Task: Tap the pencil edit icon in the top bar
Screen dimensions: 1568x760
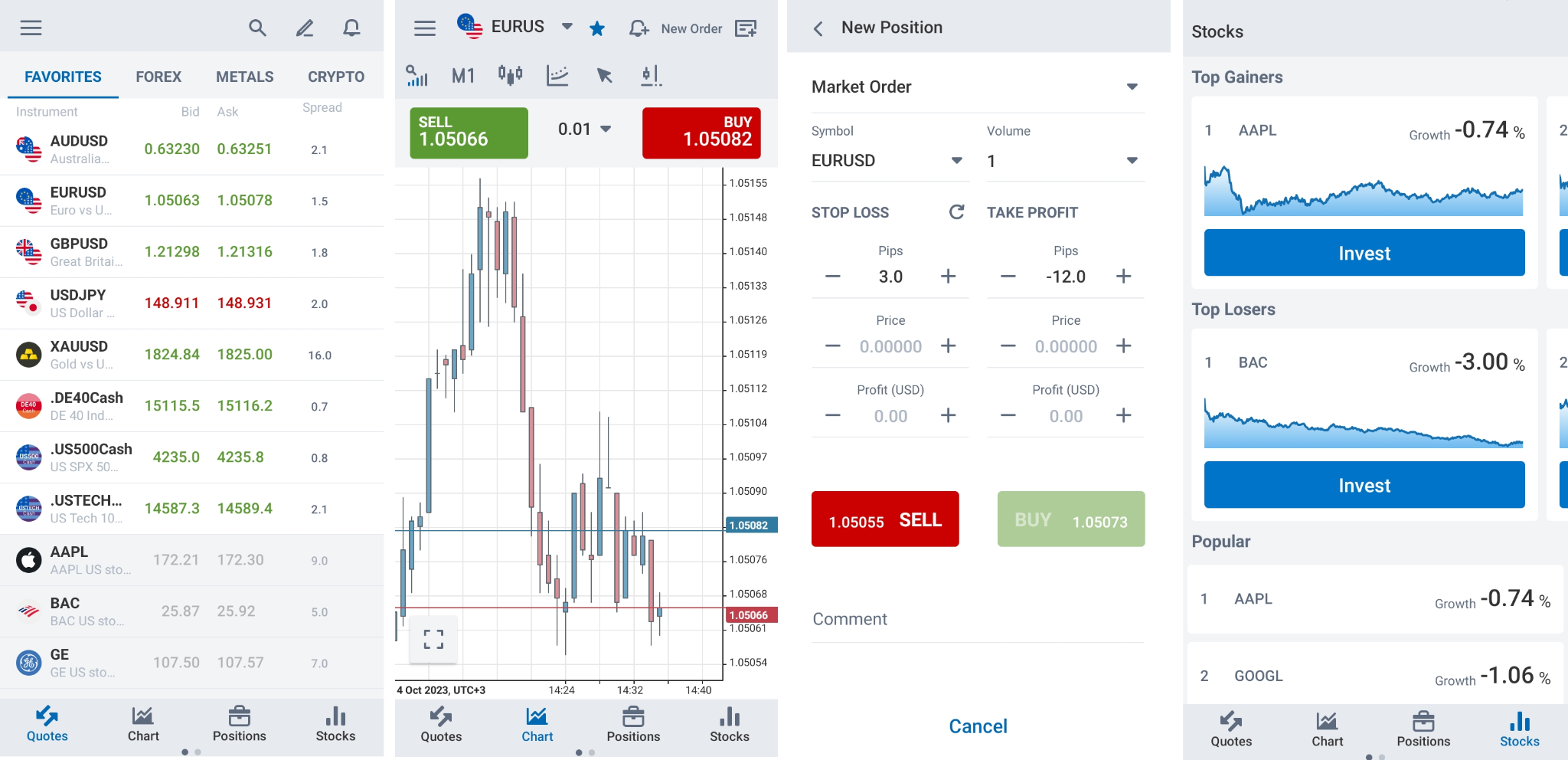Action: point(304,28)
